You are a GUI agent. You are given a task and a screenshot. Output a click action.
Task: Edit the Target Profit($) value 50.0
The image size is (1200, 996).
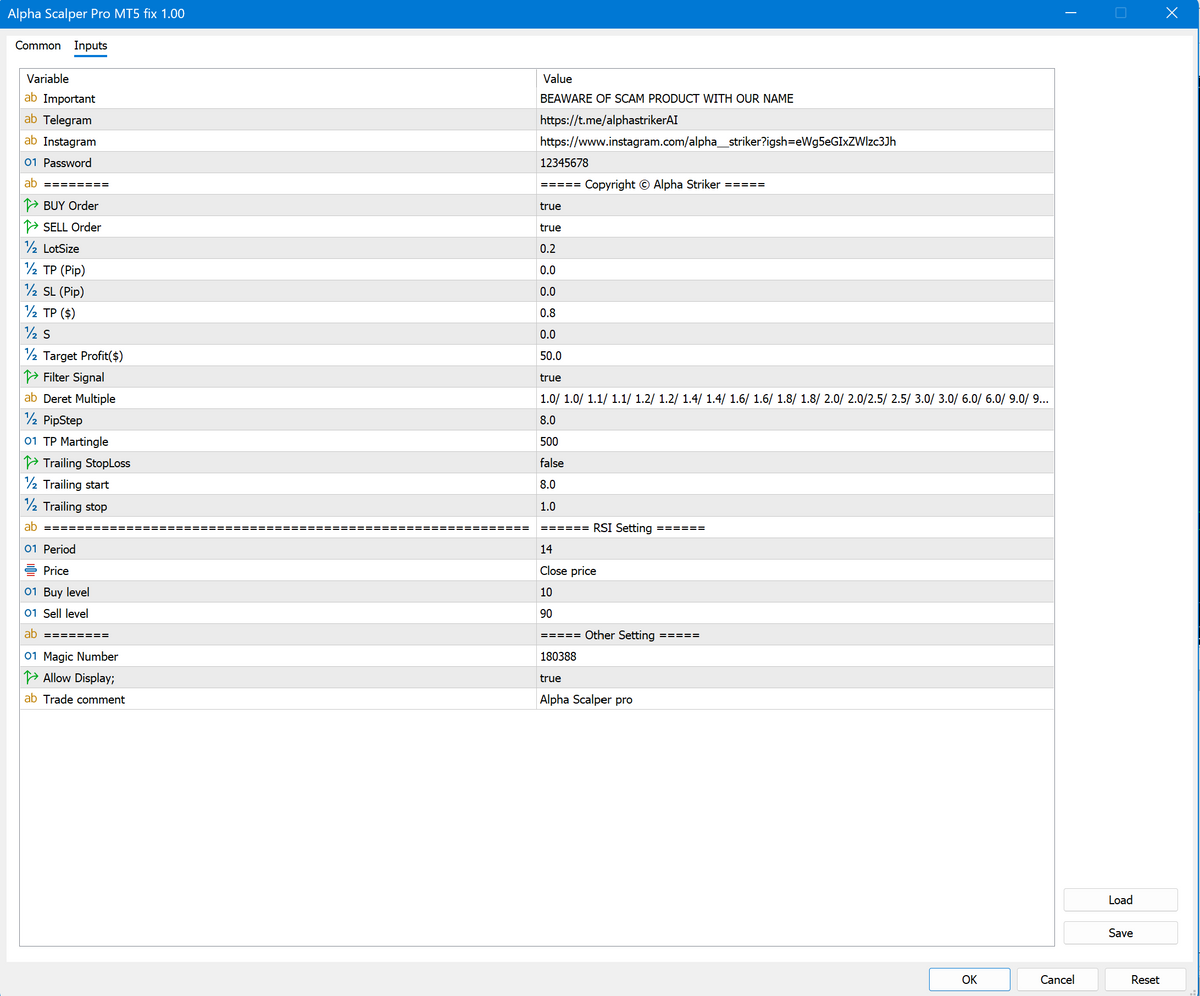795,356
